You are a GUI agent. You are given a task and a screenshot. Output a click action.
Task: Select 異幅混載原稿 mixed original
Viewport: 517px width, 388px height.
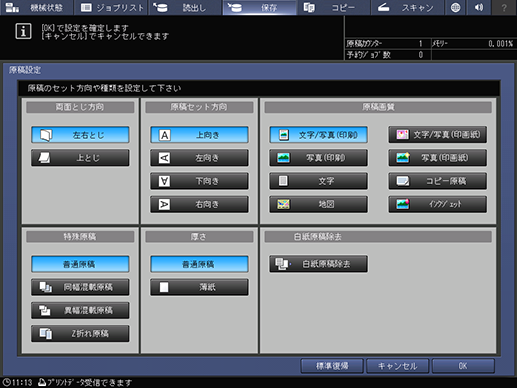80,310
